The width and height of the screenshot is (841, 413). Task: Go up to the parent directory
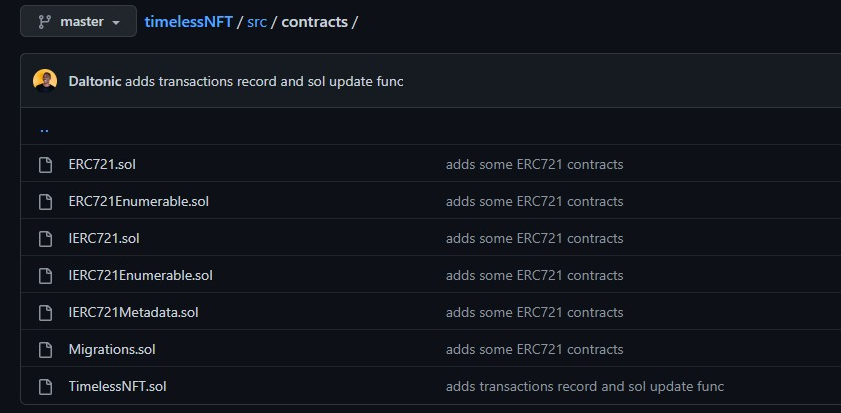pos(44,128)
